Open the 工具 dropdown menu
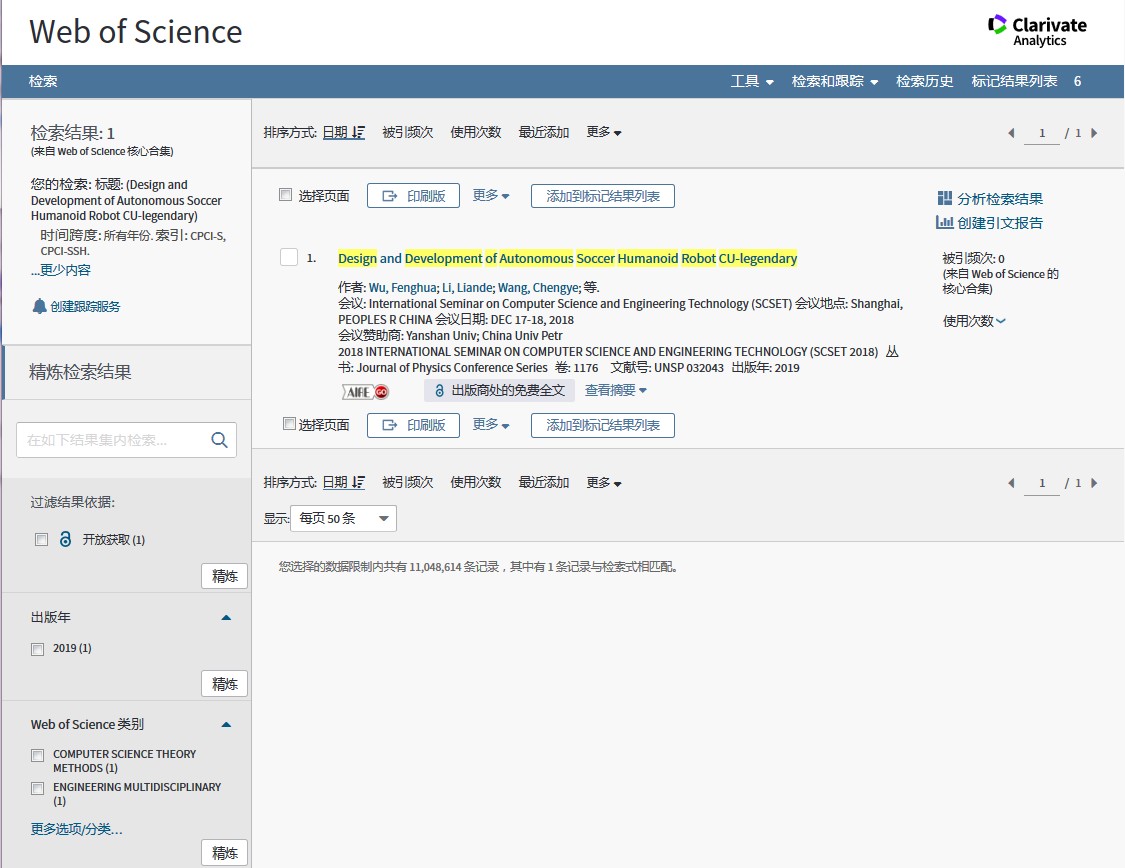The height and width of the screenshot is (868, 1125). [752, 81]
